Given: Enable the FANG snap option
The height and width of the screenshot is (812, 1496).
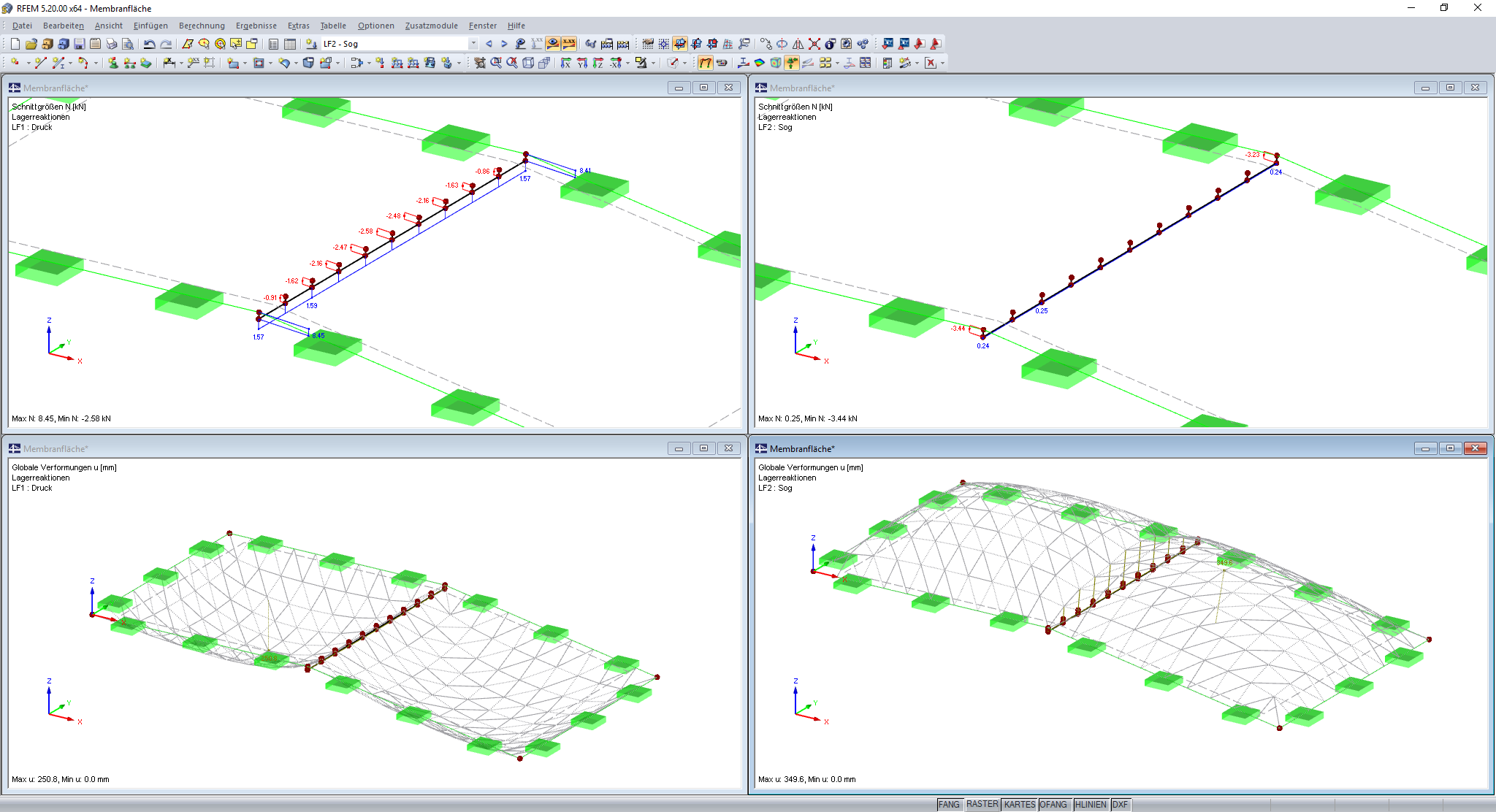Looking at the screenshot, I should pos(950,804).
